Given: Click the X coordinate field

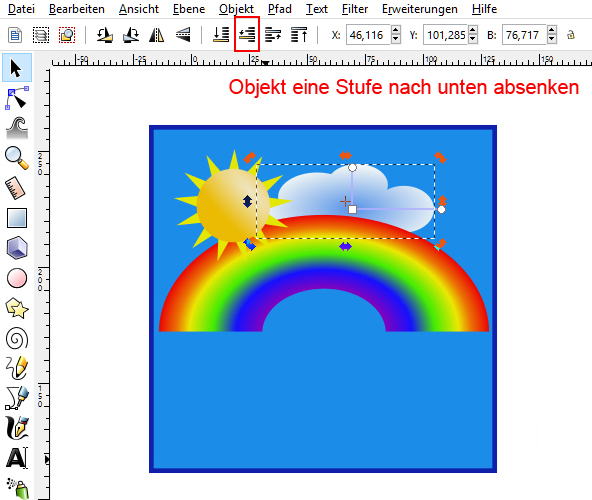Looking at the screenshot, I should click(368, 35).
